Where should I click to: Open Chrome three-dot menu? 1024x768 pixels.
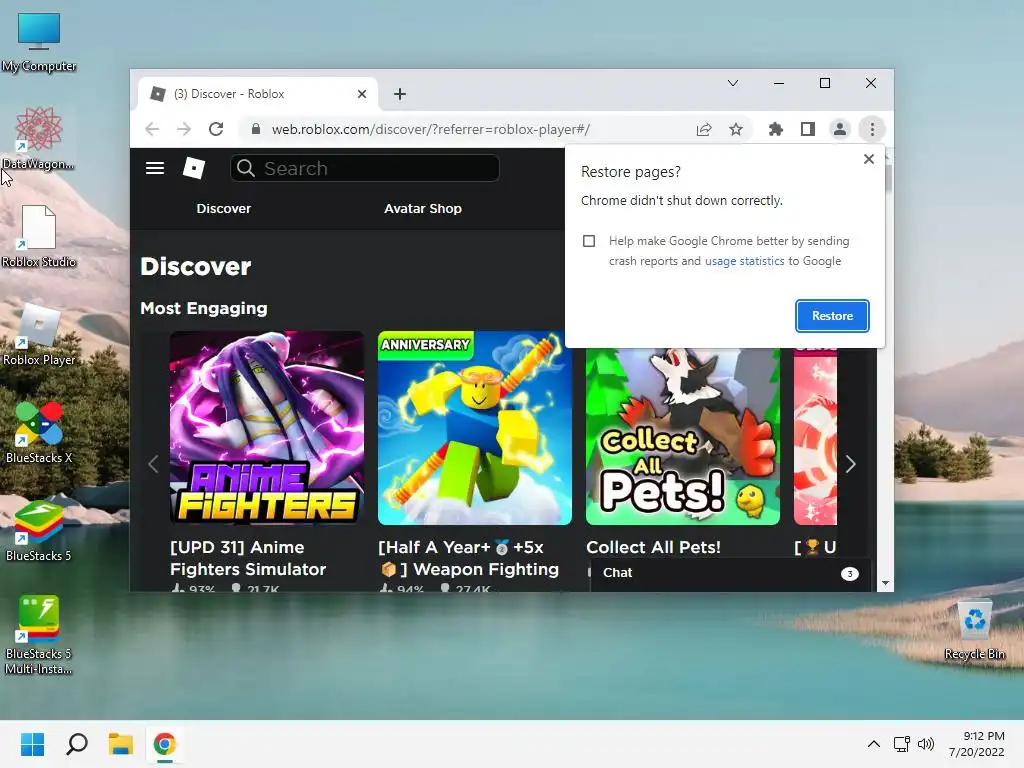[872, 129]
